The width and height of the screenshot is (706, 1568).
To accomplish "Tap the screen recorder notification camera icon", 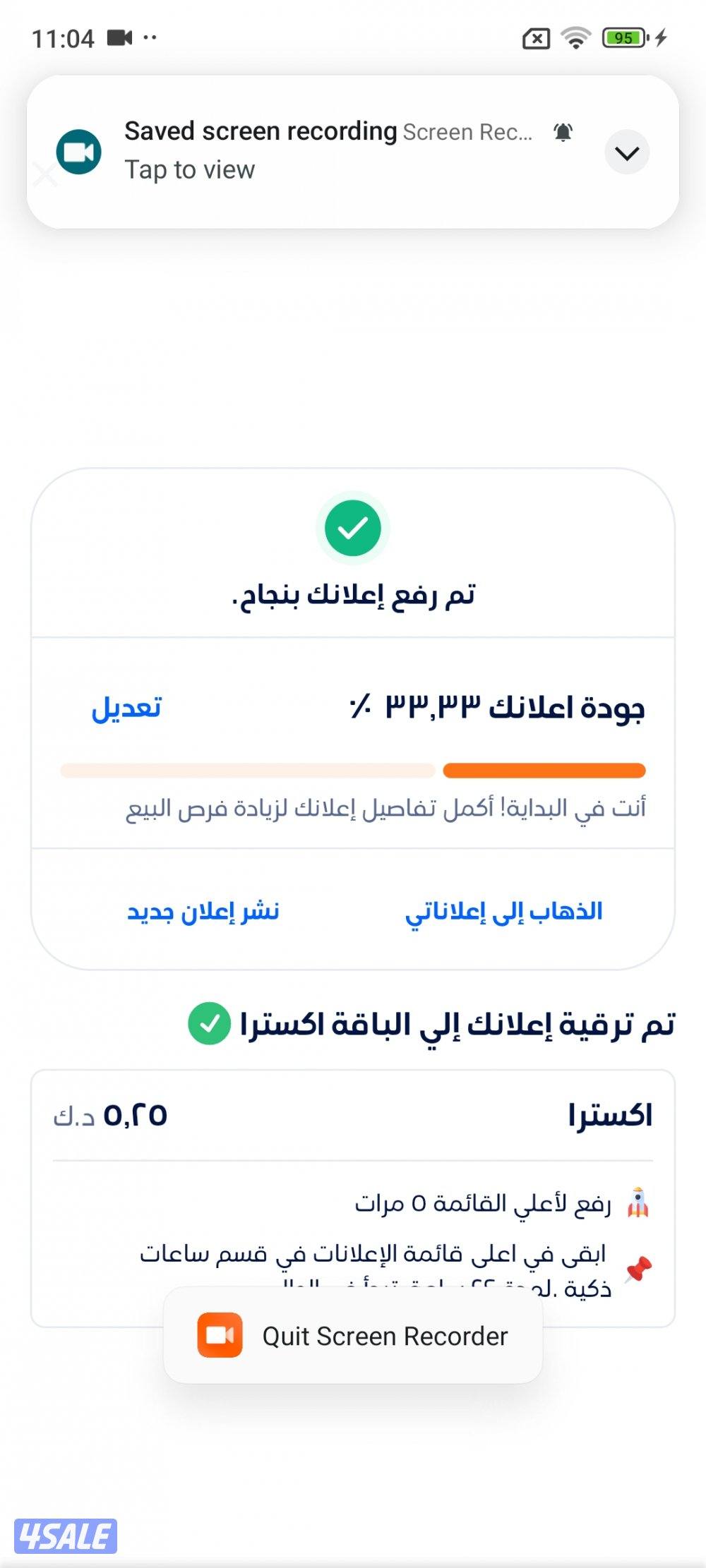I will coord(78,152).
